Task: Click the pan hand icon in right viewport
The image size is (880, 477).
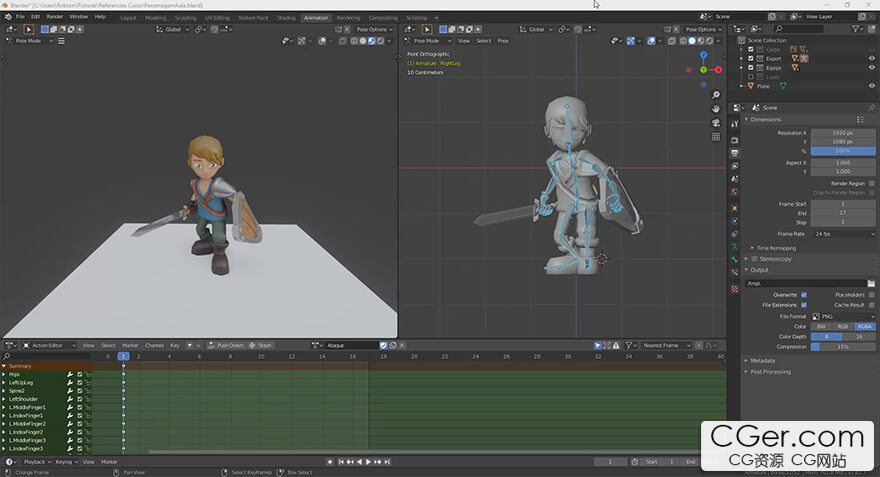Action: click(x=716, y=109)
